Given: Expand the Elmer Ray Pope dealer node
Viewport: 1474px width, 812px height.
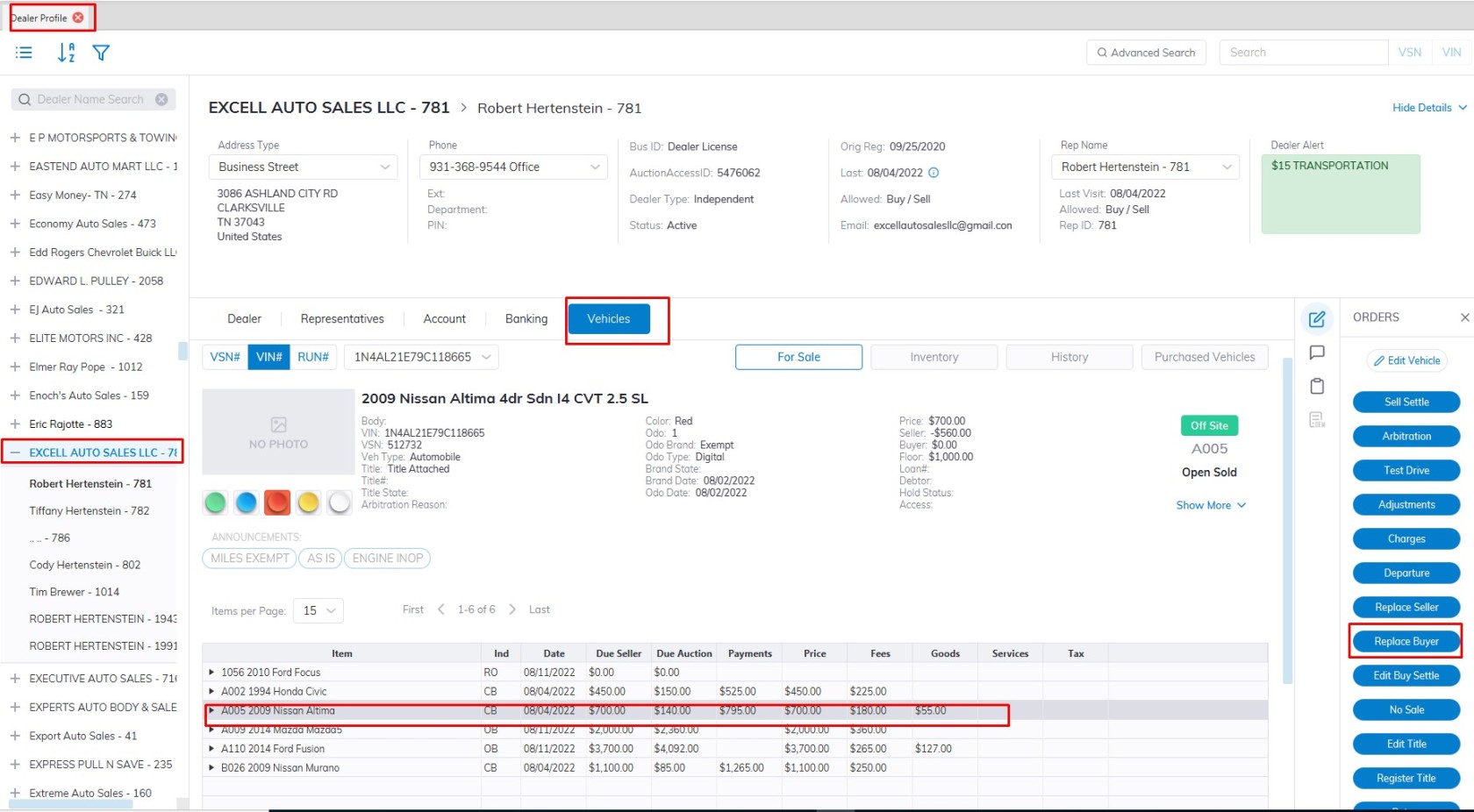Looking at the screenshot, I should (15, 367).
